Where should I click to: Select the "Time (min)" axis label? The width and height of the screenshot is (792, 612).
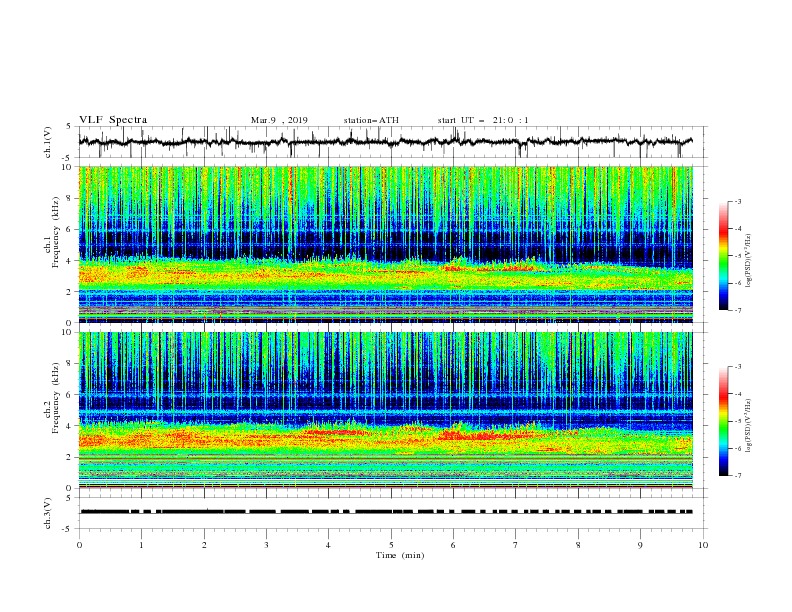(x=400, y=555)
